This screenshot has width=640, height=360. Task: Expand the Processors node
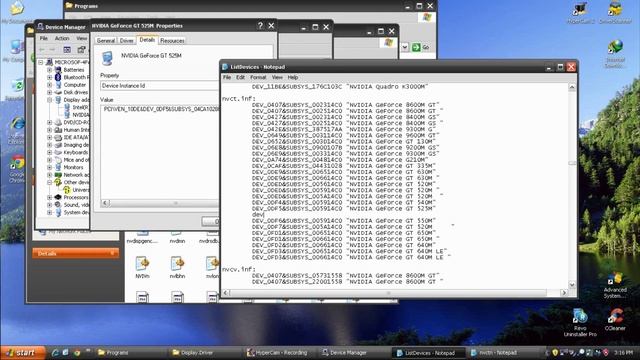click(x=49, y=198)
